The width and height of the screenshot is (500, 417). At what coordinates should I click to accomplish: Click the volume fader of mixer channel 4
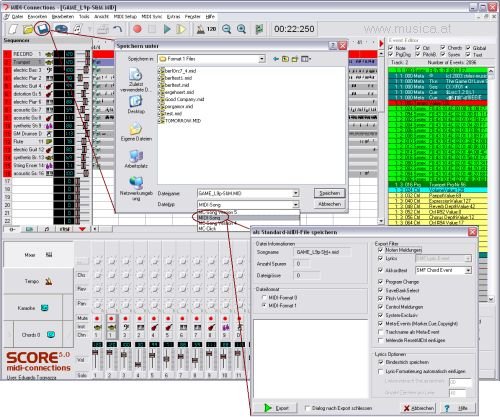(138, 365)
